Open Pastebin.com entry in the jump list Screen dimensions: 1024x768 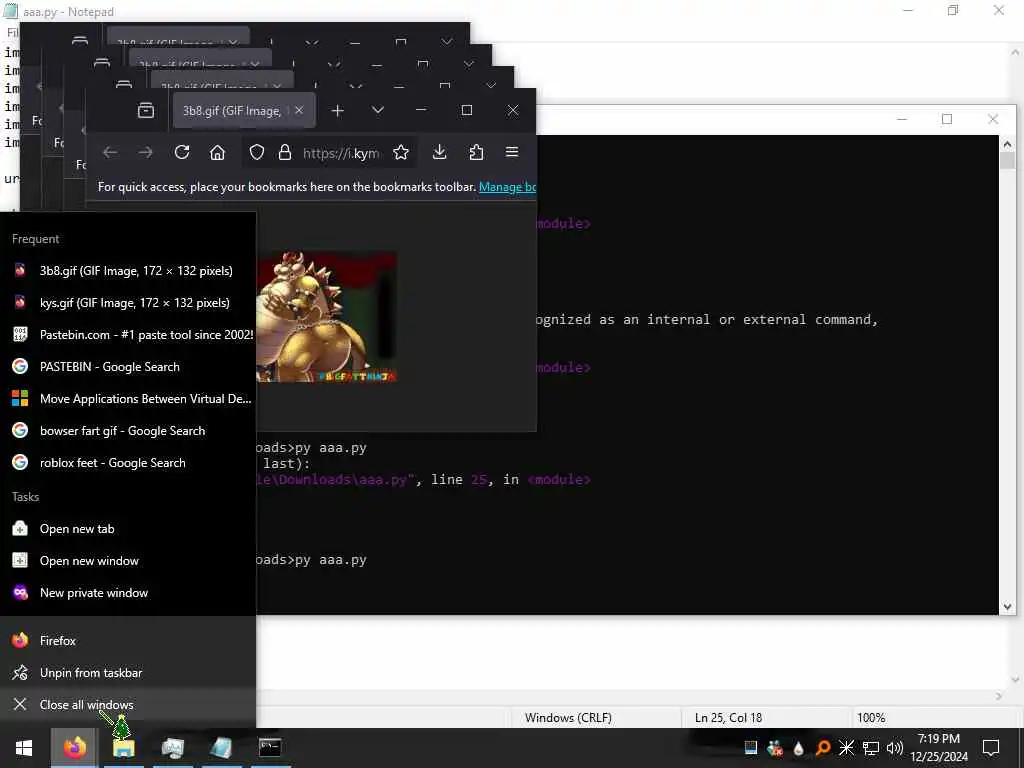pos(128,334)
